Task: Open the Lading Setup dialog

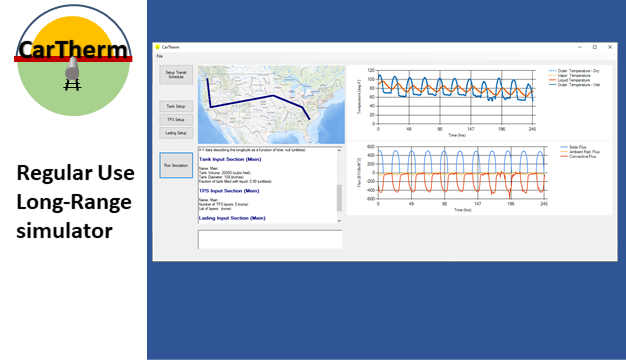Action: pos(176,133)
